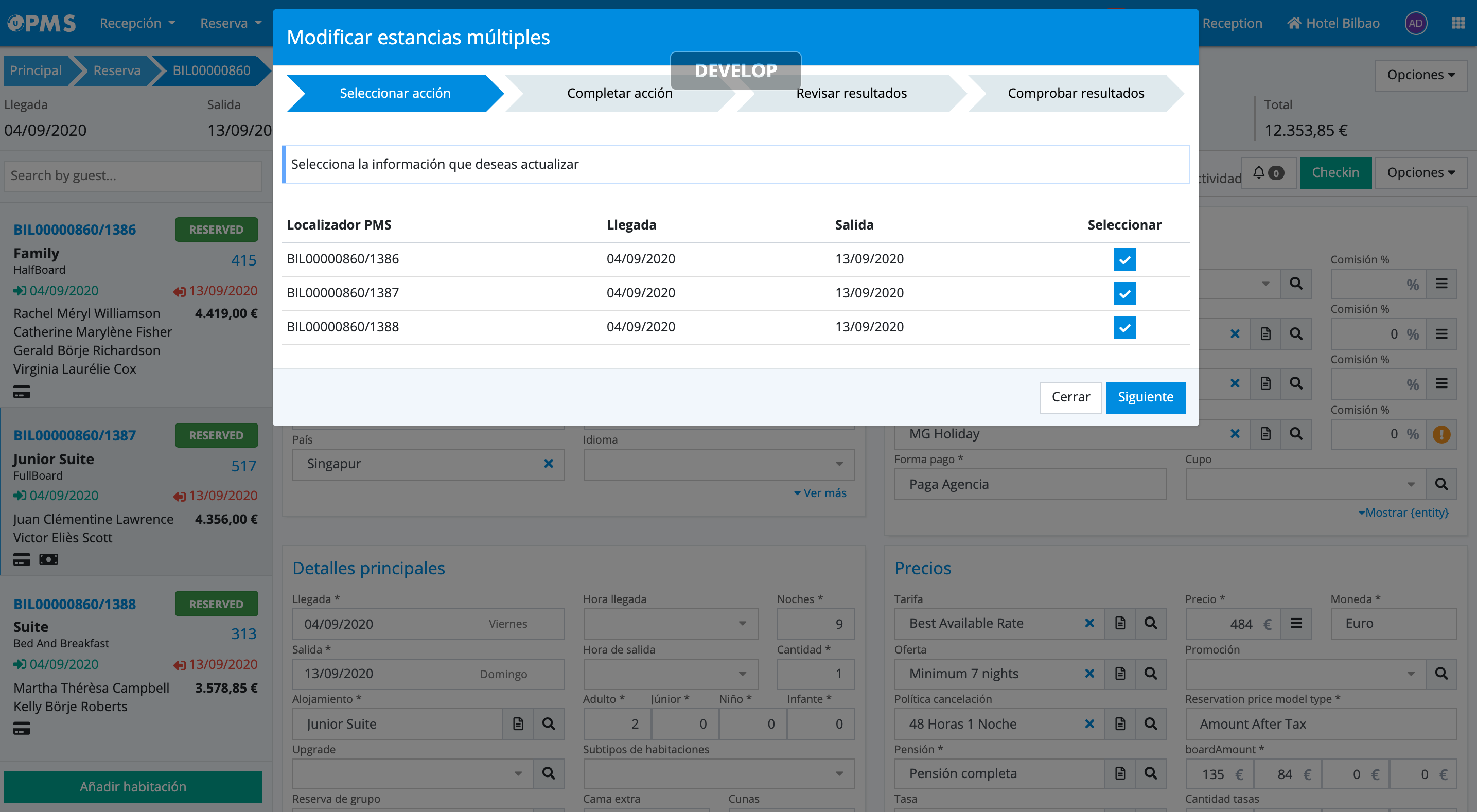This screenshot has width=1477, height=812.
Task: Click the Search by guest input field
Action: click(x=133, y=175)
